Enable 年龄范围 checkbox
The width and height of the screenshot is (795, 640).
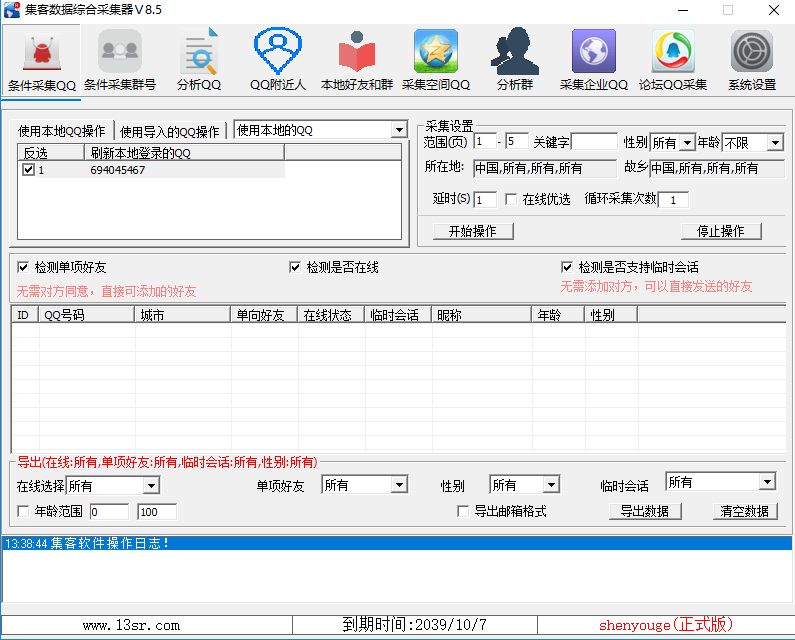point(23,511)
